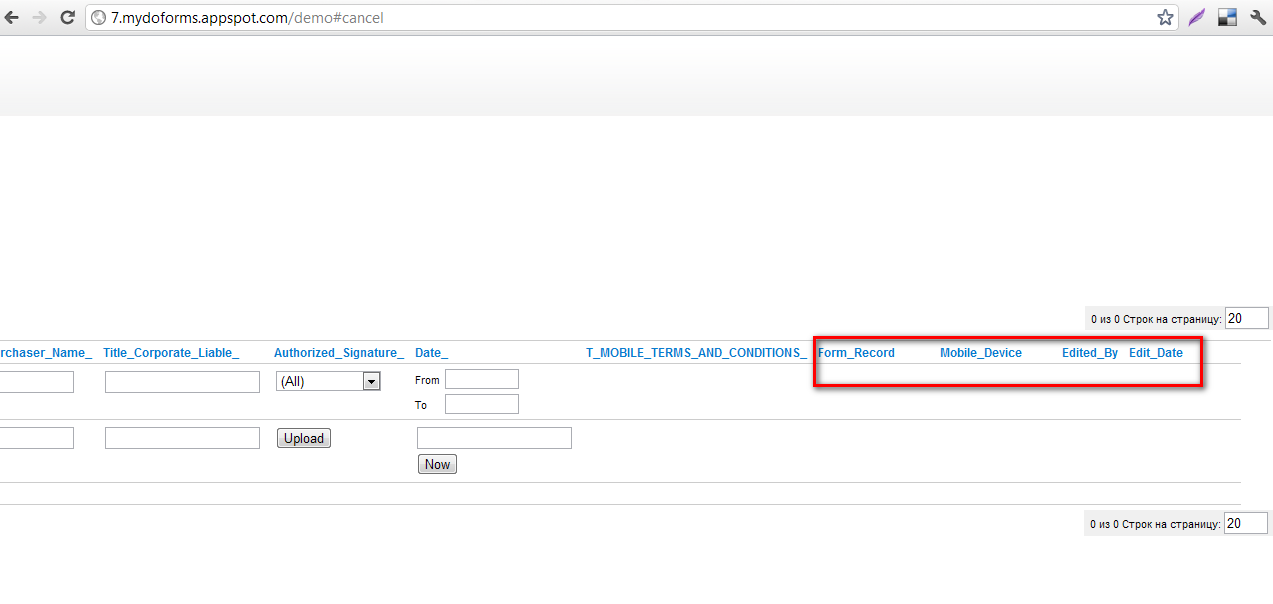Open the Chrome wrench menu

[1258, 18]
